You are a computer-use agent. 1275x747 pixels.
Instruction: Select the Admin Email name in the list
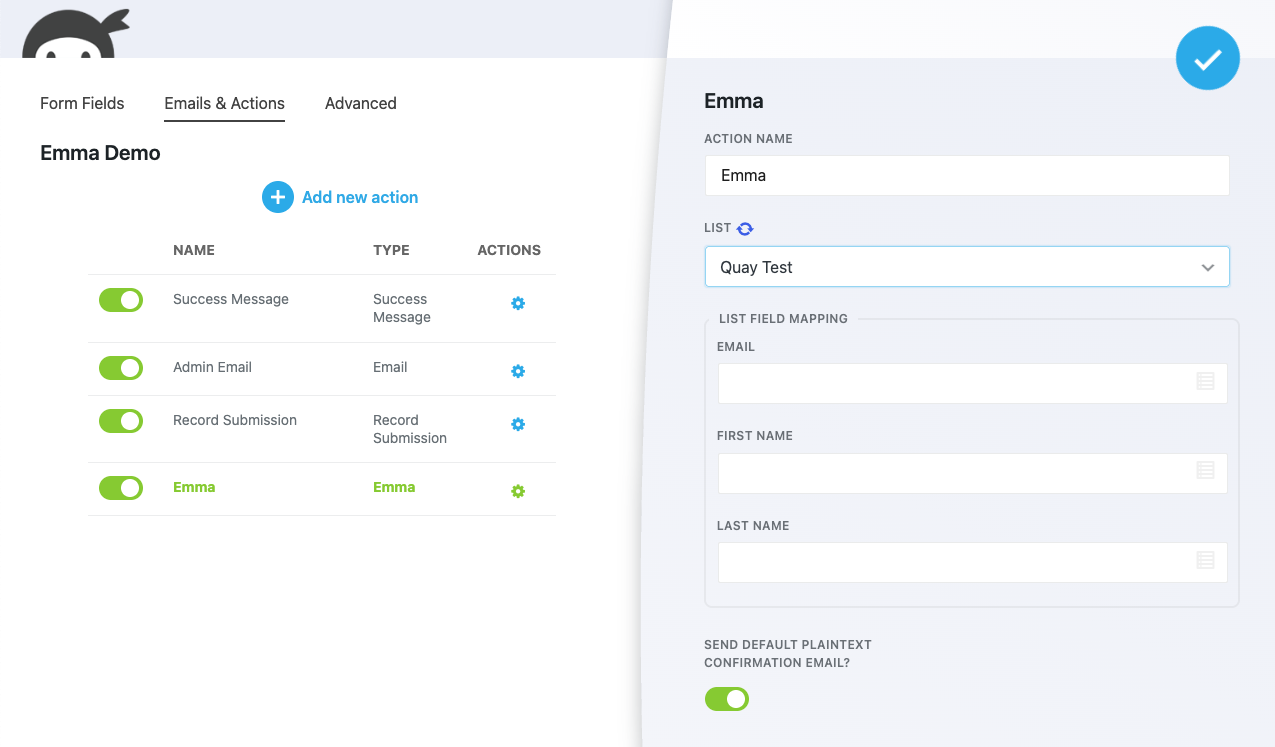coord(212,367)
